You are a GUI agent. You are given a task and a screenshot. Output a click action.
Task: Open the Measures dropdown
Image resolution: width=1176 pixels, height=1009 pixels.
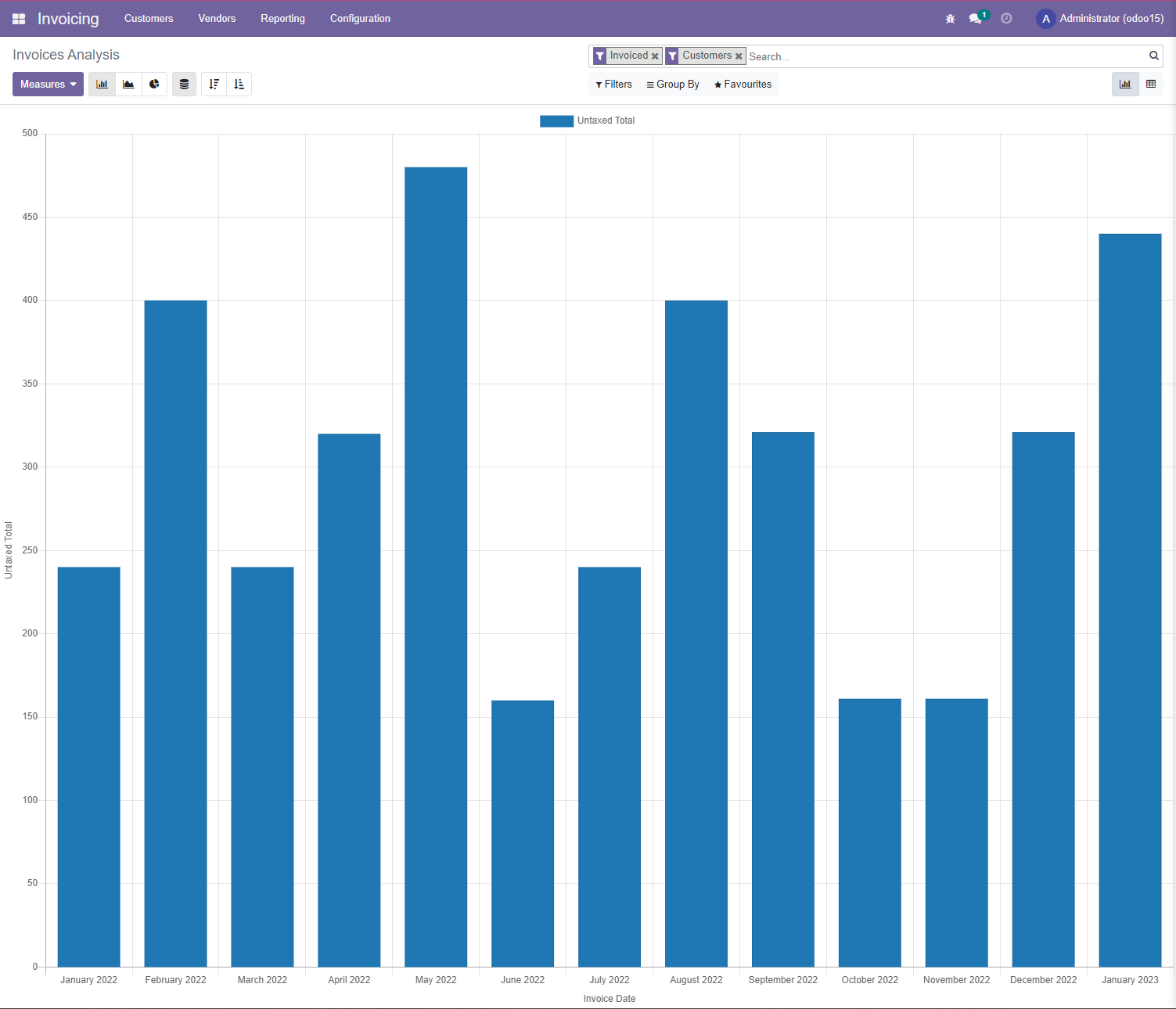[48, 84]
